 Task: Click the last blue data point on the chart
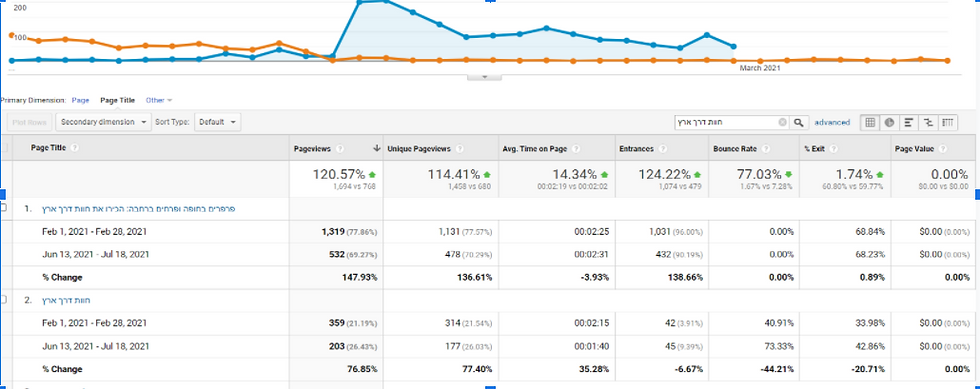[x=733, y=46]
